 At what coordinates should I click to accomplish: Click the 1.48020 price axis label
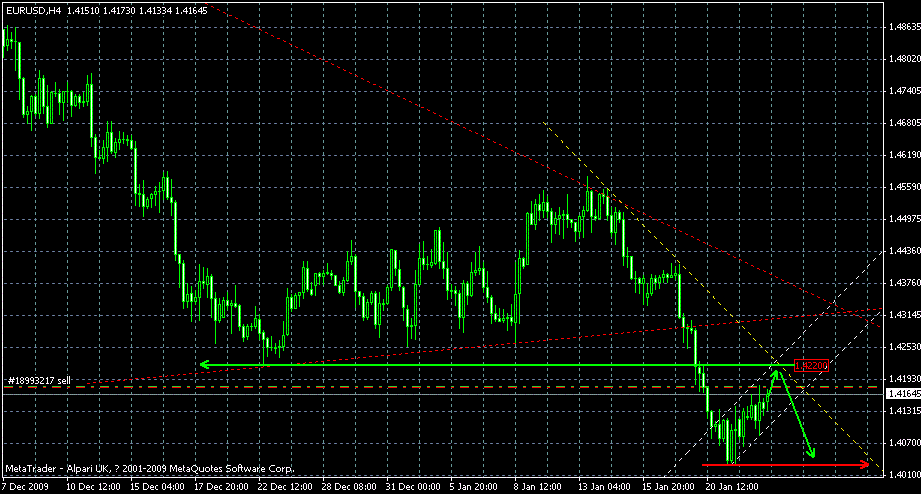(x=905, y=59)
